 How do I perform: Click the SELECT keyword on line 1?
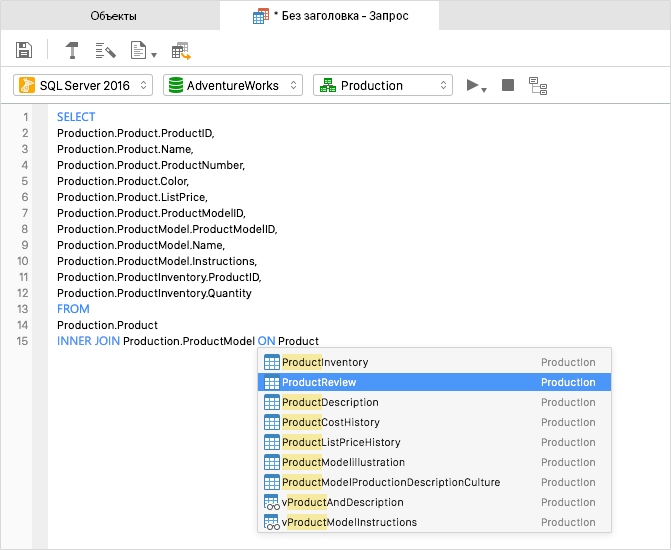76,117
